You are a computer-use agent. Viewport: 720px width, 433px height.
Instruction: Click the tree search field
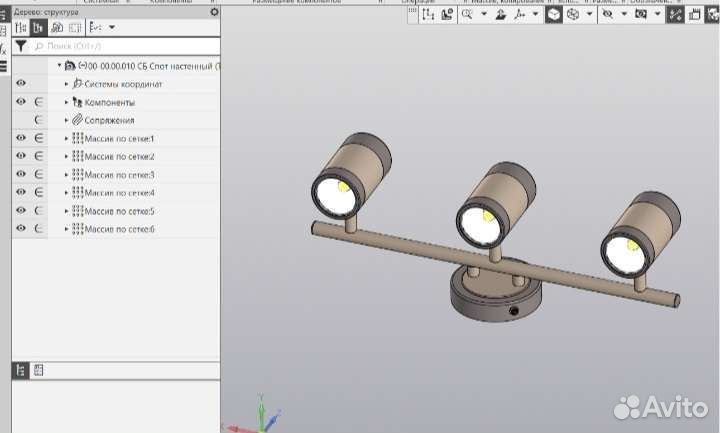120,46
